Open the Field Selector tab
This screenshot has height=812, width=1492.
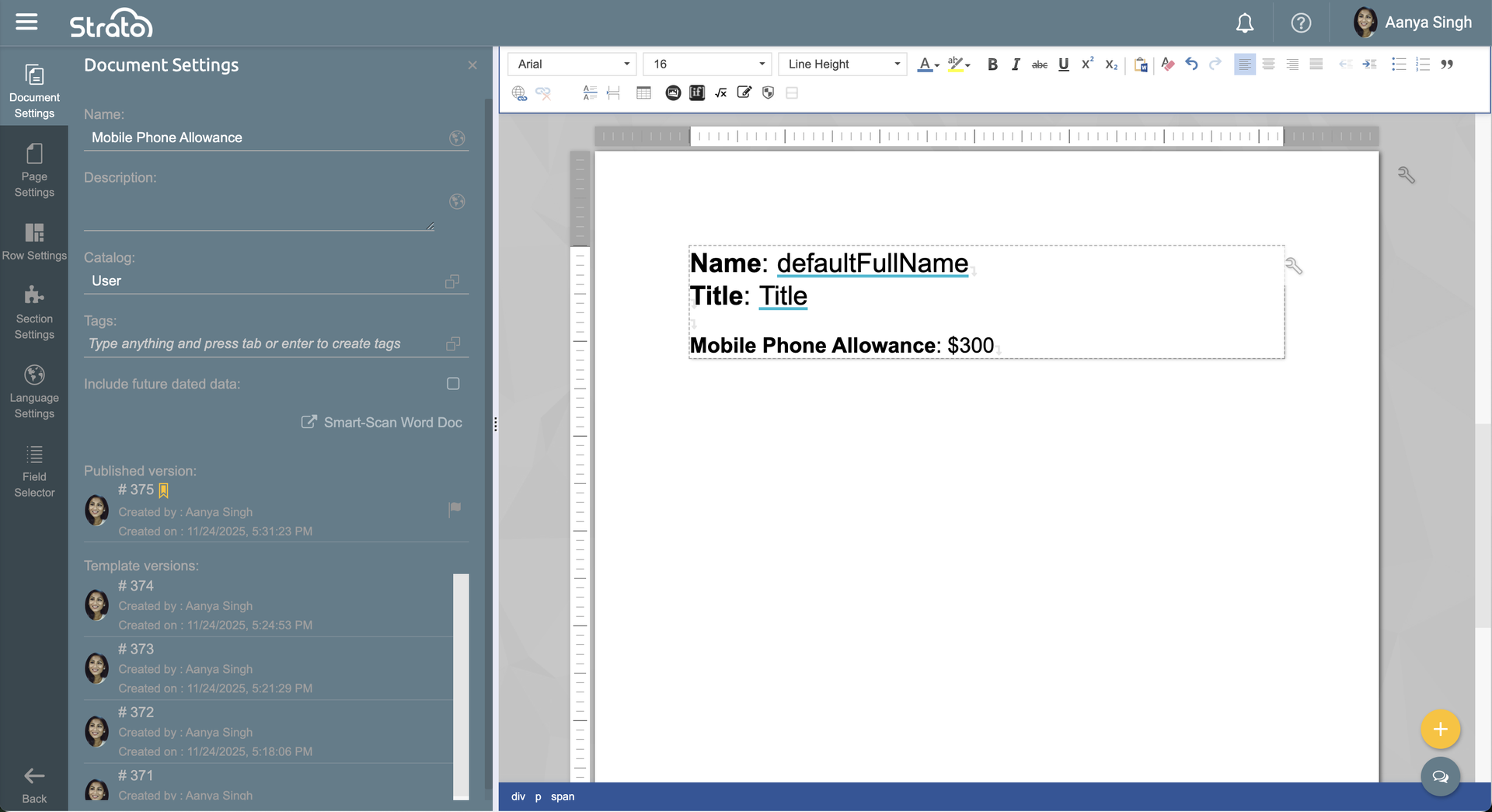point(34,471)
